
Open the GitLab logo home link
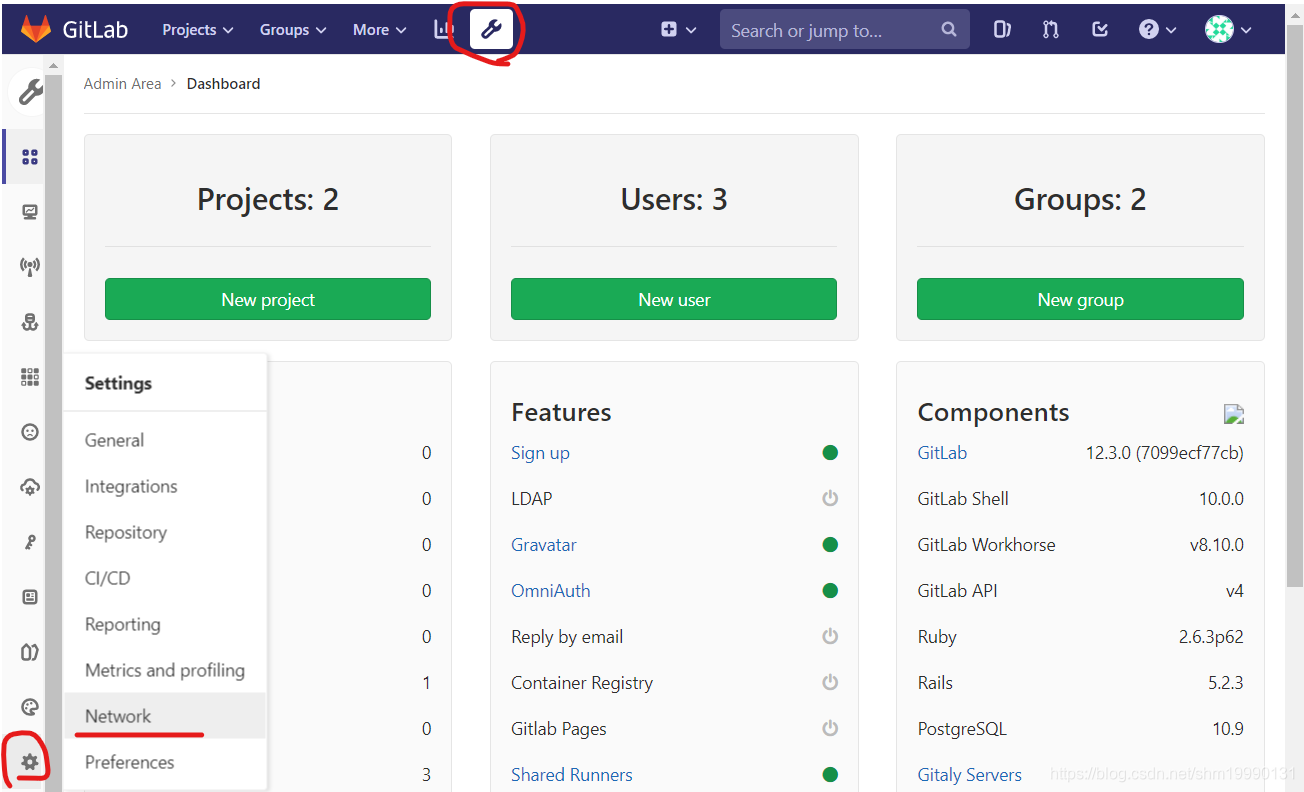tap(75, 29)
